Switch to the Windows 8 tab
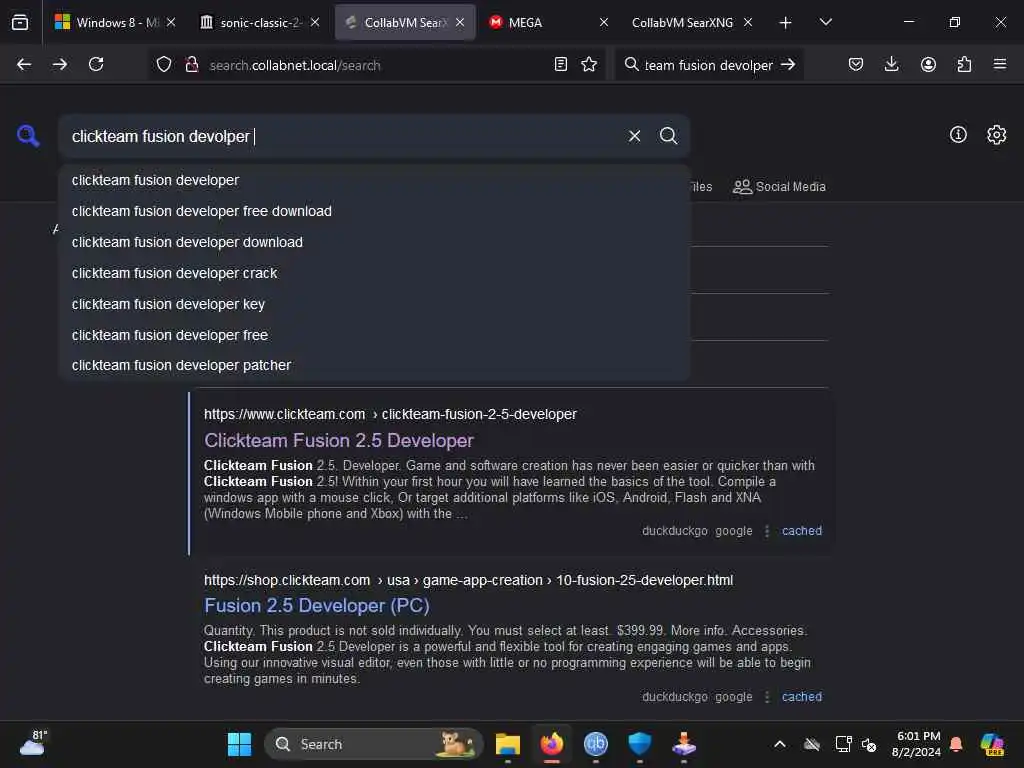Image resolution: width=1024 pixels, height=768 pixels. tap(115, 22)
